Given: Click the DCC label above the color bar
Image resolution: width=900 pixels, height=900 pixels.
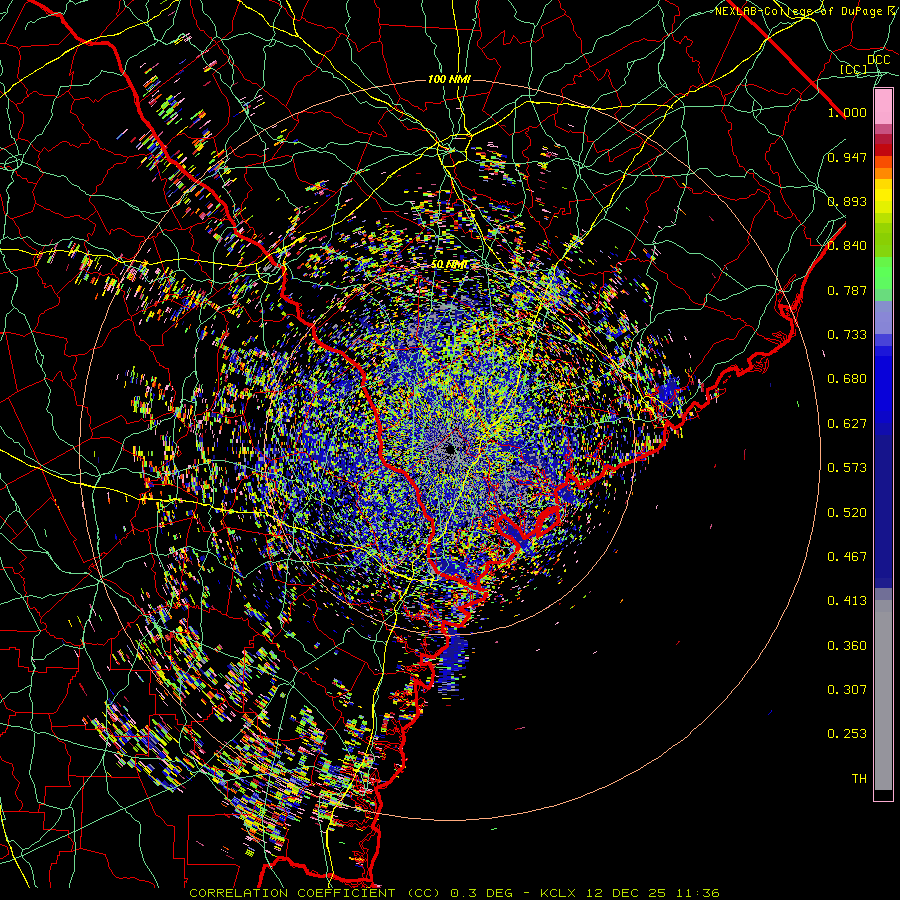Looking at the screenshot, I should pyautogui.click(x=879, y=59).
